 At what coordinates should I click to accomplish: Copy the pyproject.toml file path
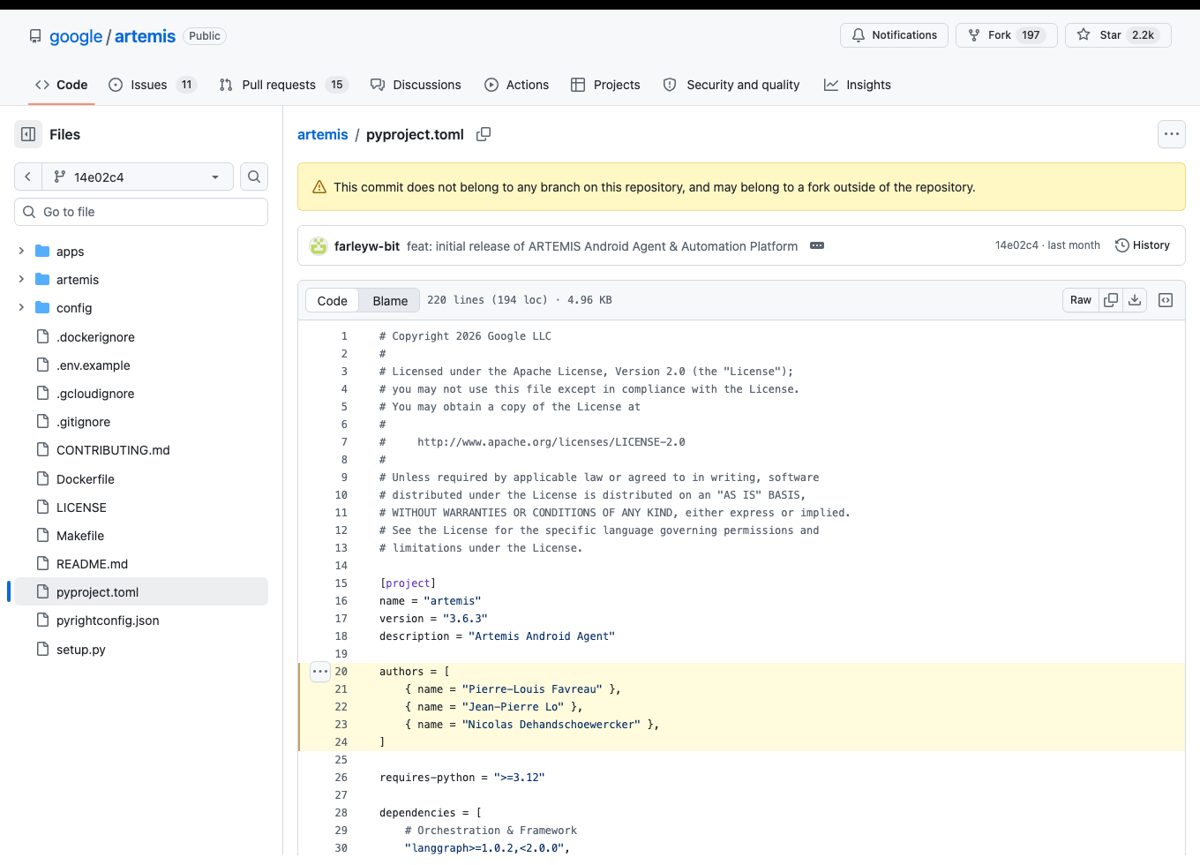click(483, 134)
